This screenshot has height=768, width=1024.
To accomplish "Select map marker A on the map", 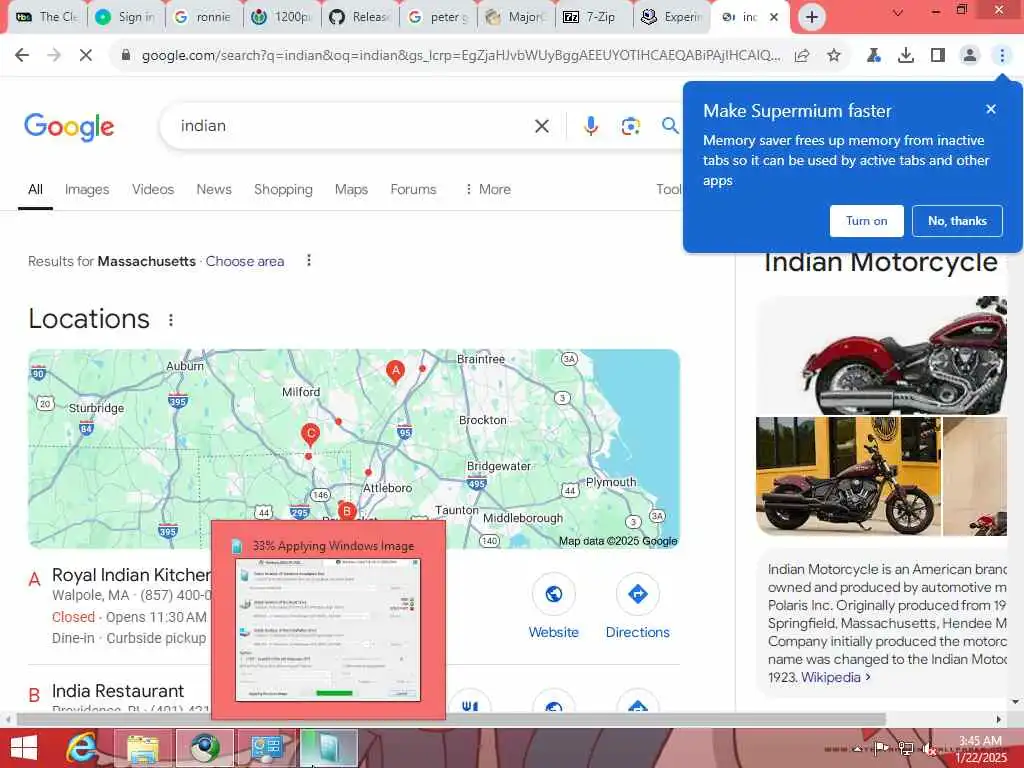I will (395, 370).
